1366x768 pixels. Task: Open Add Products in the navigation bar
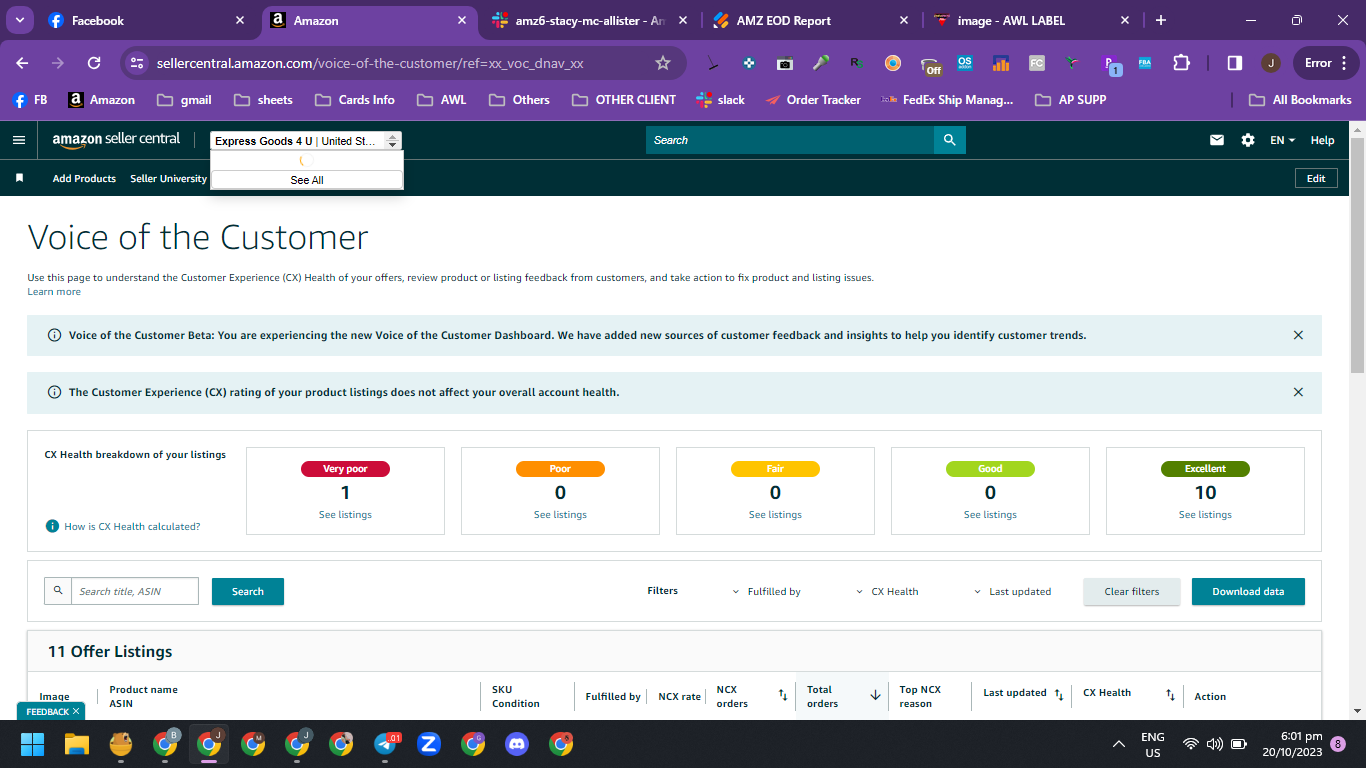click(x=84, y=178)
